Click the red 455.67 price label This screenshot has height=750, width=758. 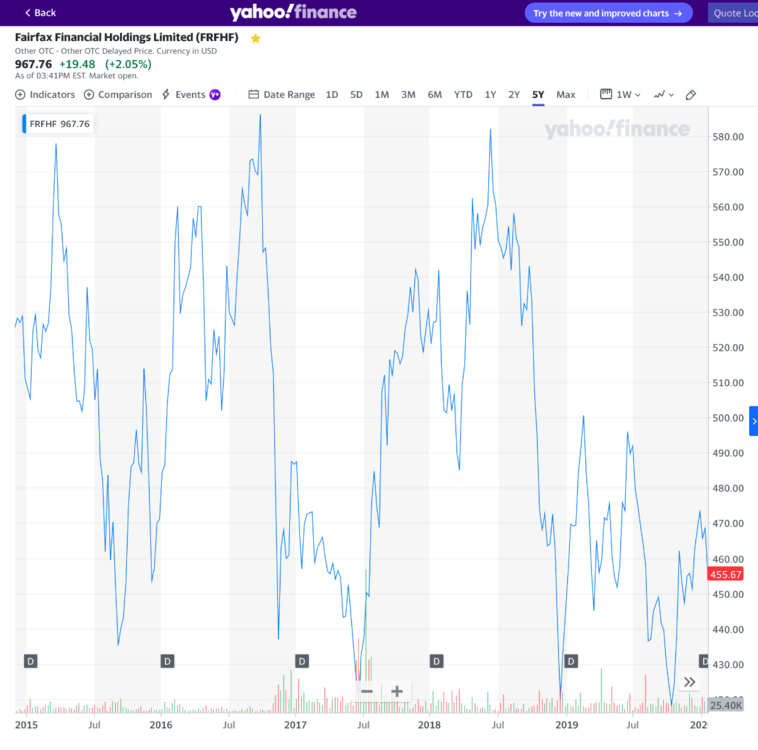pos(726,574)
